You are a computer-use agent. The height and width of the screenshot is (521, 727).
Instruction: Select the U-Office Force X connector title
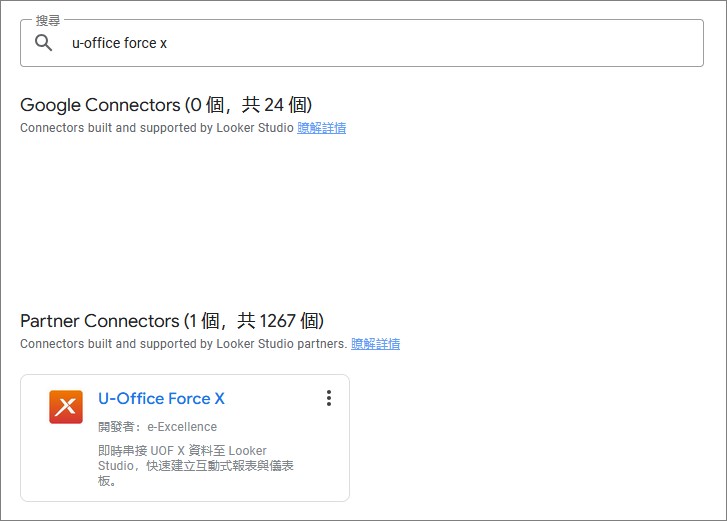click(x=161, y=398)
